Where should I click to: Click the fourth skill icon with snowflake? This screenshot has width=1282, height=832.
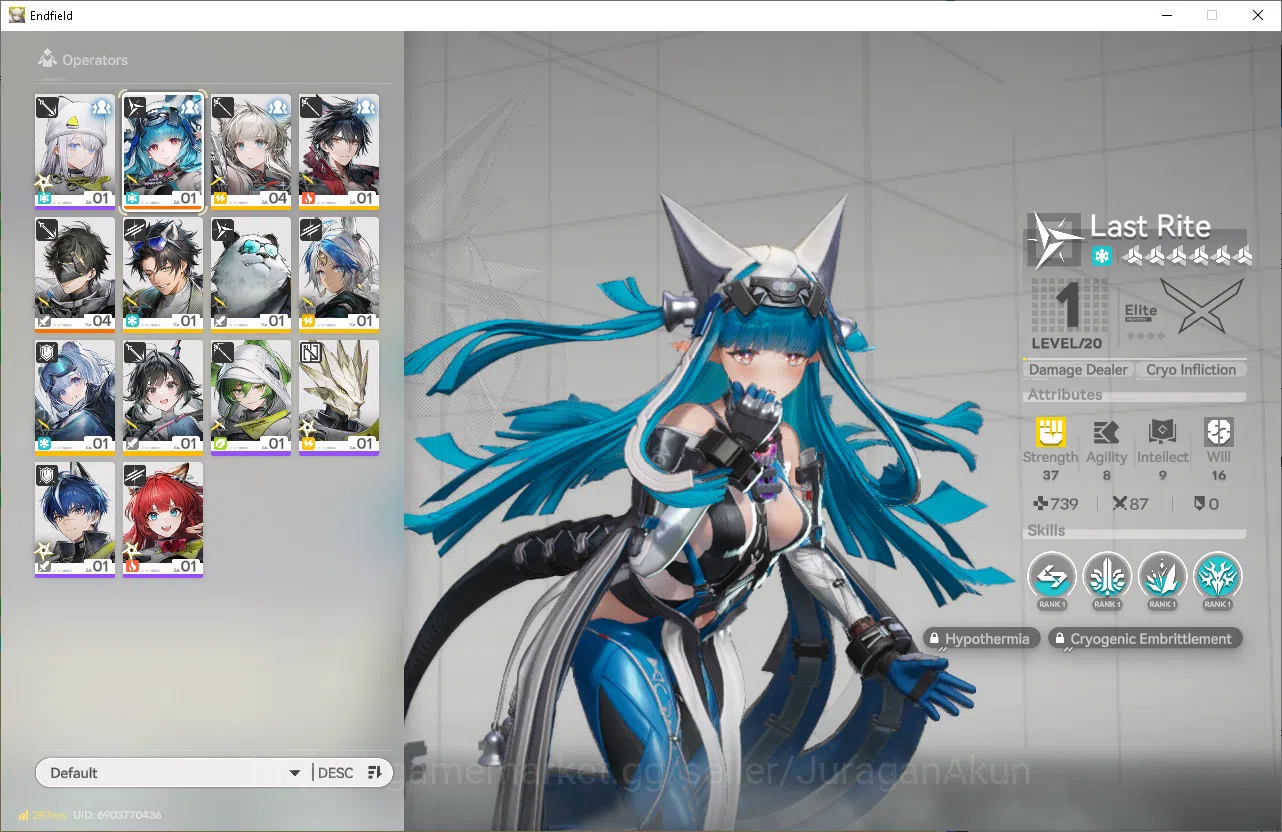(1217, 577)
